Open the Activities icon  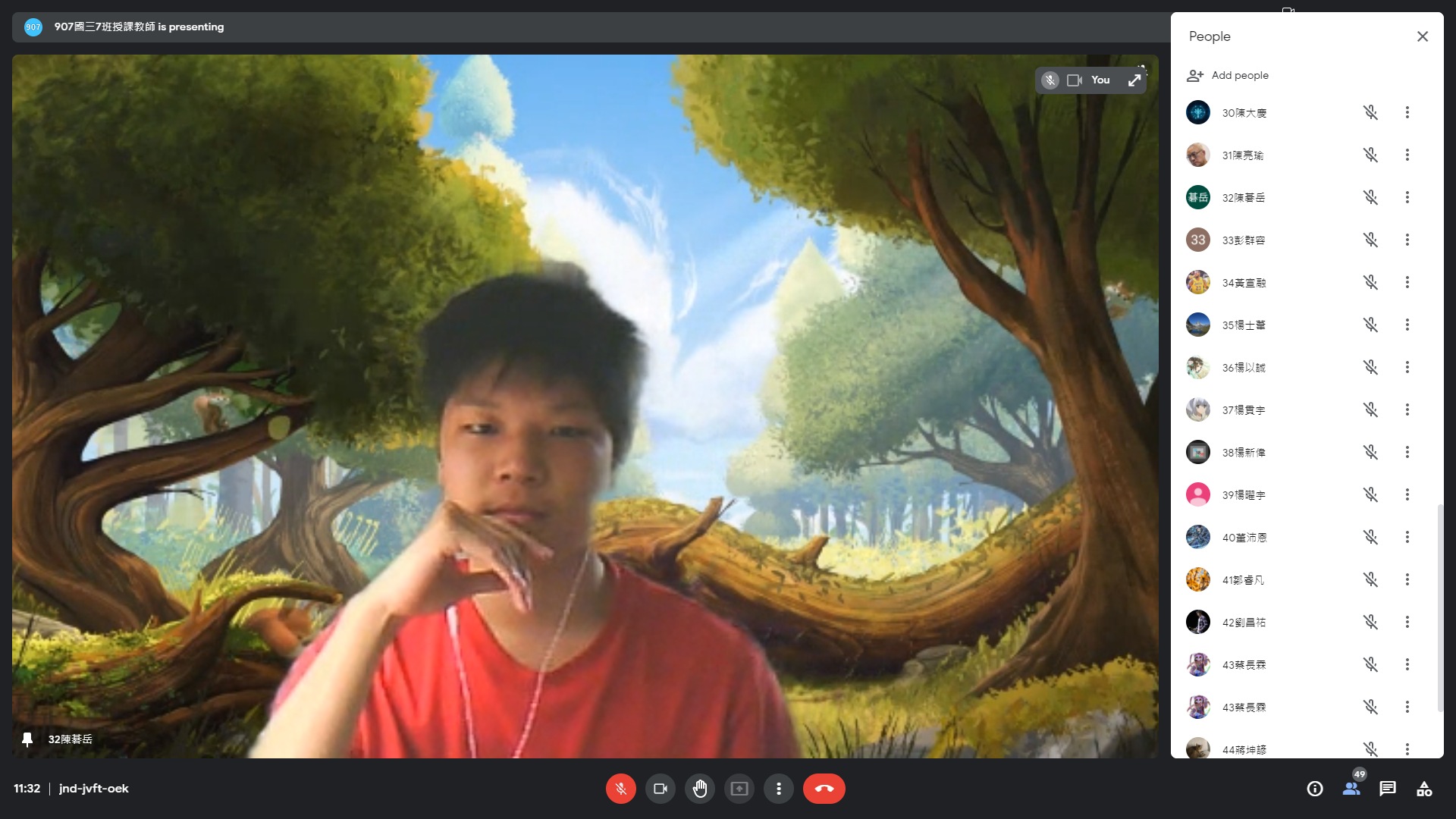click(1424, 789)
